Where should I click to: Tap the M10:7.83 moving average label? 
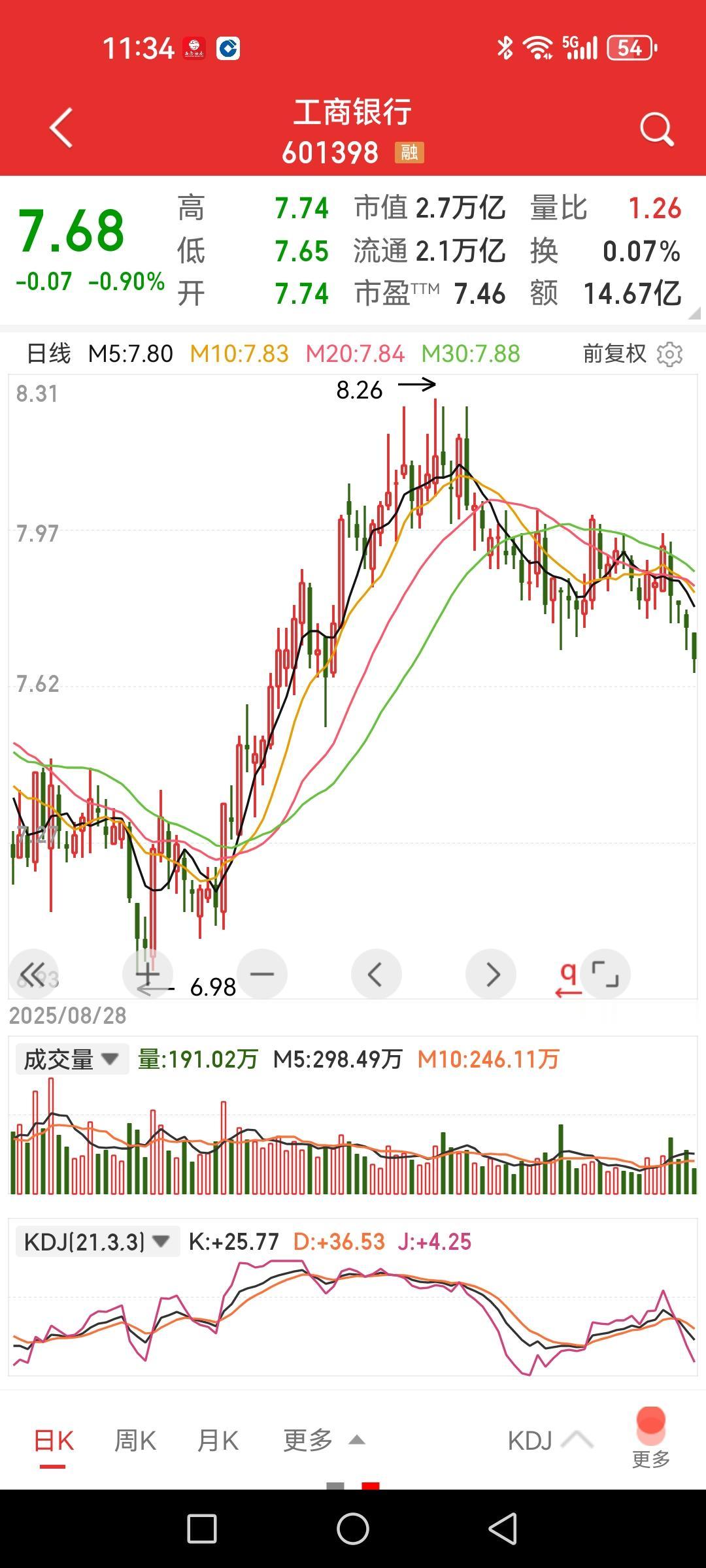[x=239, y=354]
